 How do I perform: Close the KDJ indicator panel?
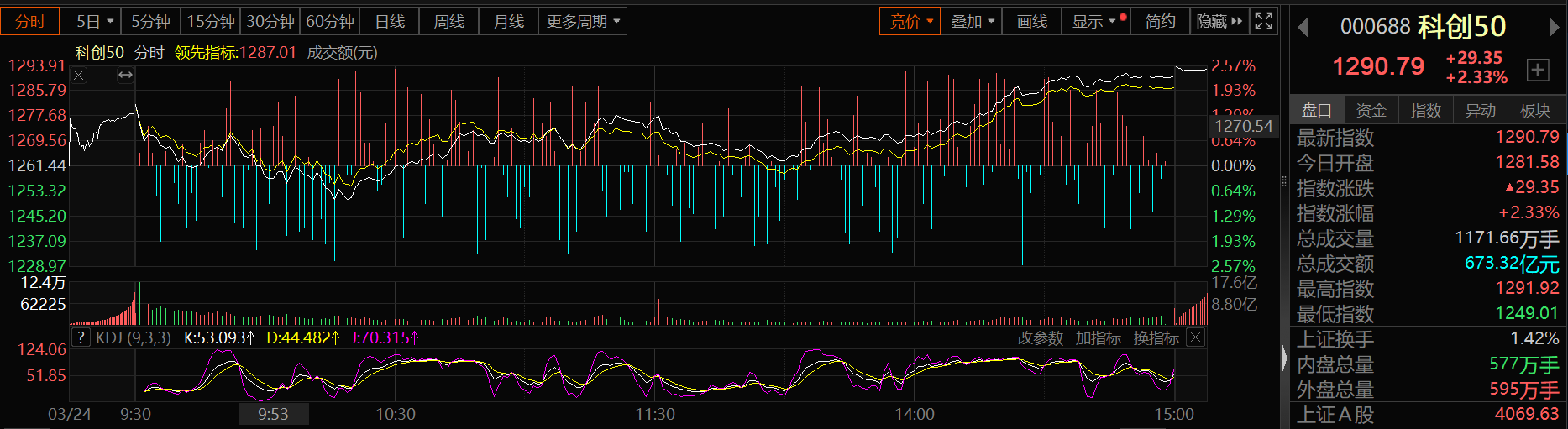(1195, 337)
